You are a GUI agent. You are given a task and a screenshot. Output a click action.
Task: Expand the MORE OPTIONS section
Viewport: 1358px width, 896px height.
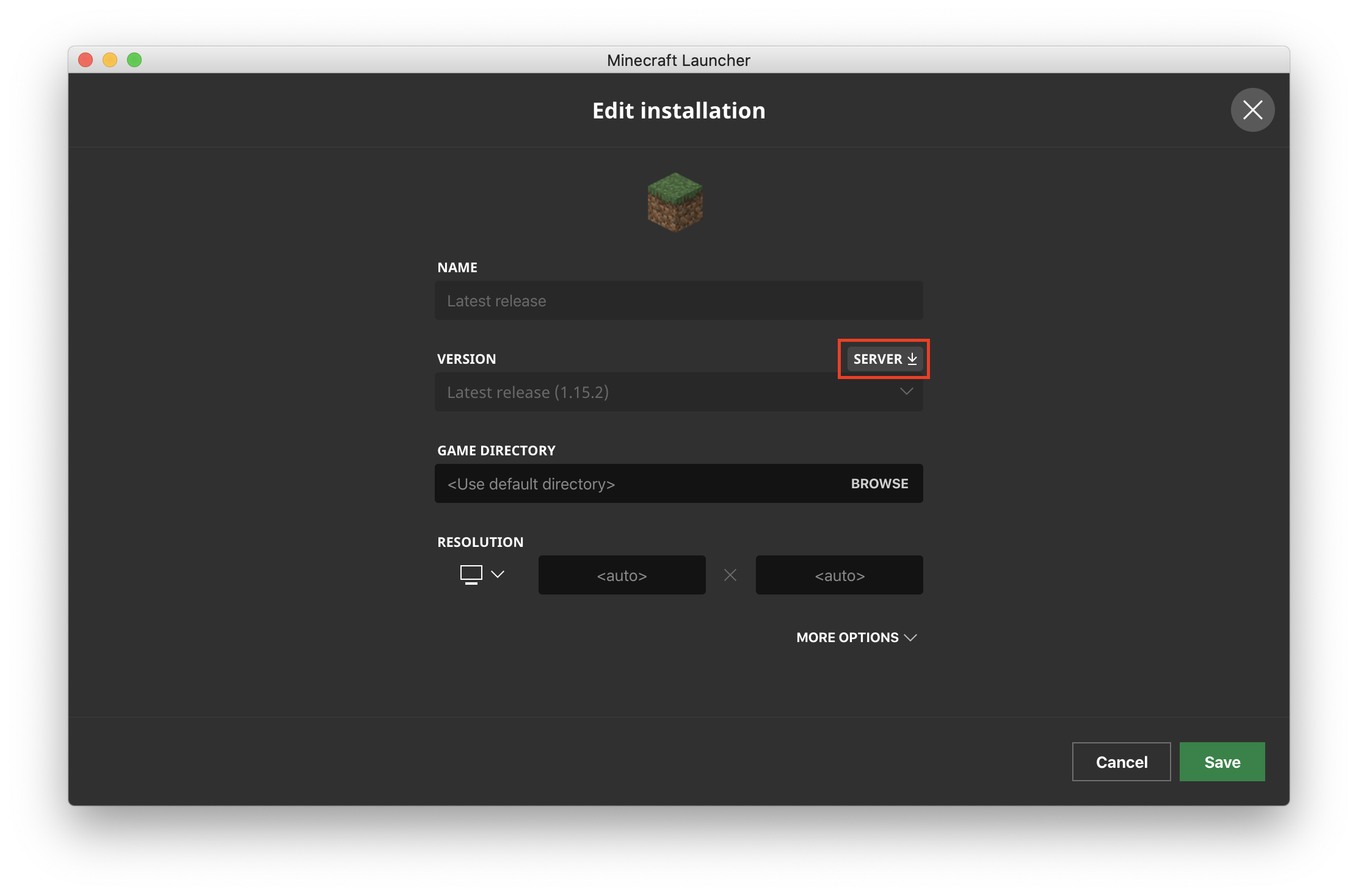tap(856, 637)
